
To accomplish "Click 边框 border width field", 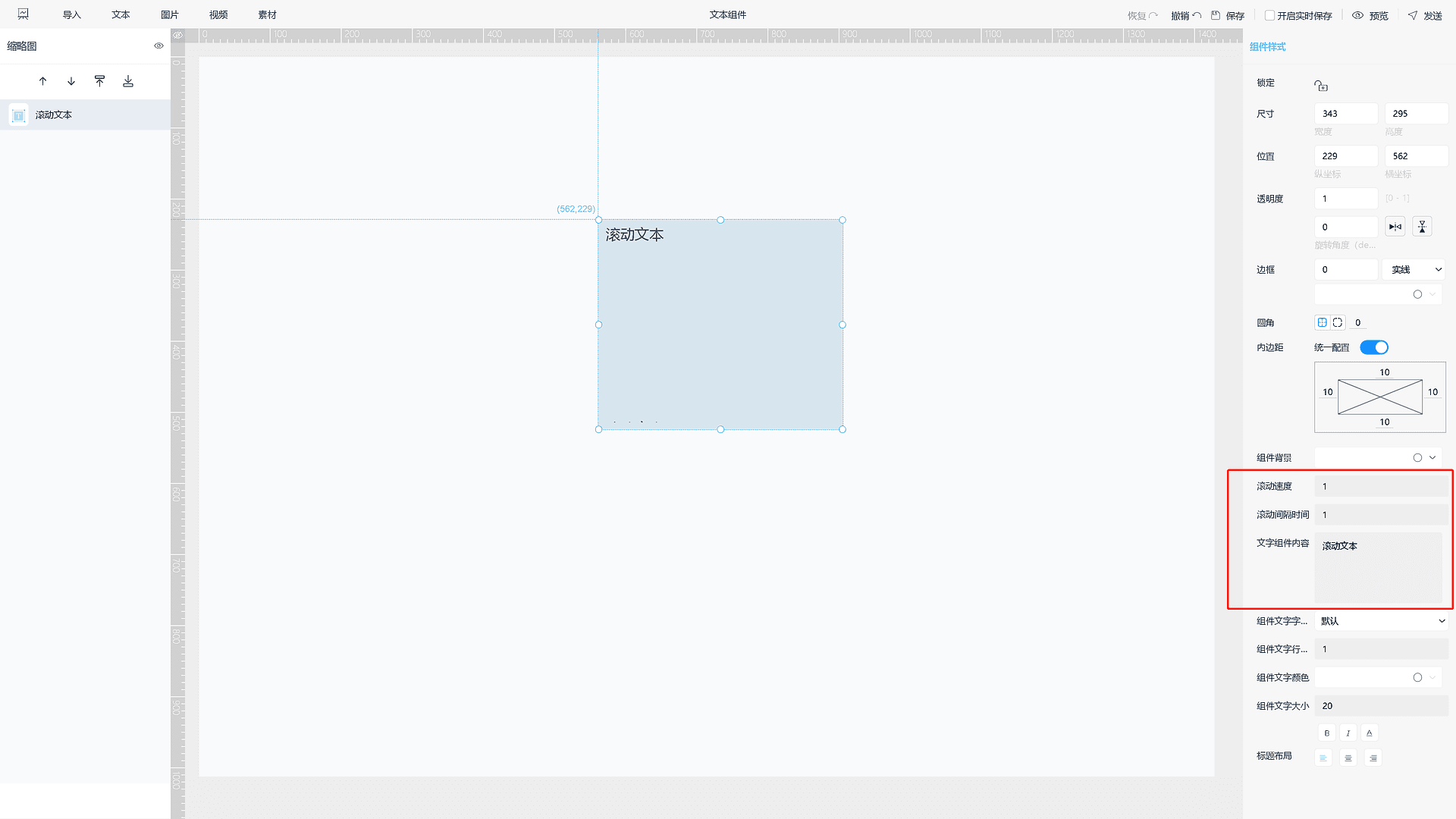I will 1346,270.
